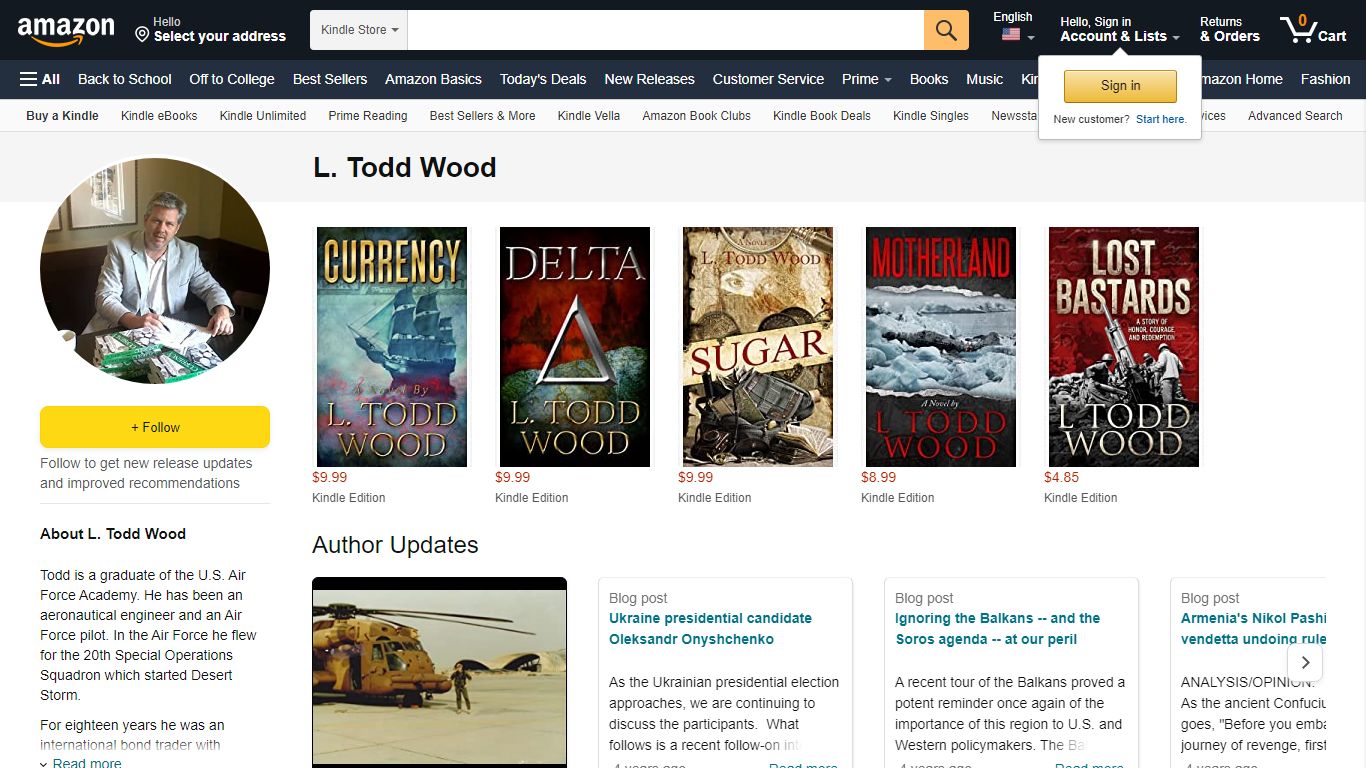Select Kindle Singles tab

click(x=931, y=116)
